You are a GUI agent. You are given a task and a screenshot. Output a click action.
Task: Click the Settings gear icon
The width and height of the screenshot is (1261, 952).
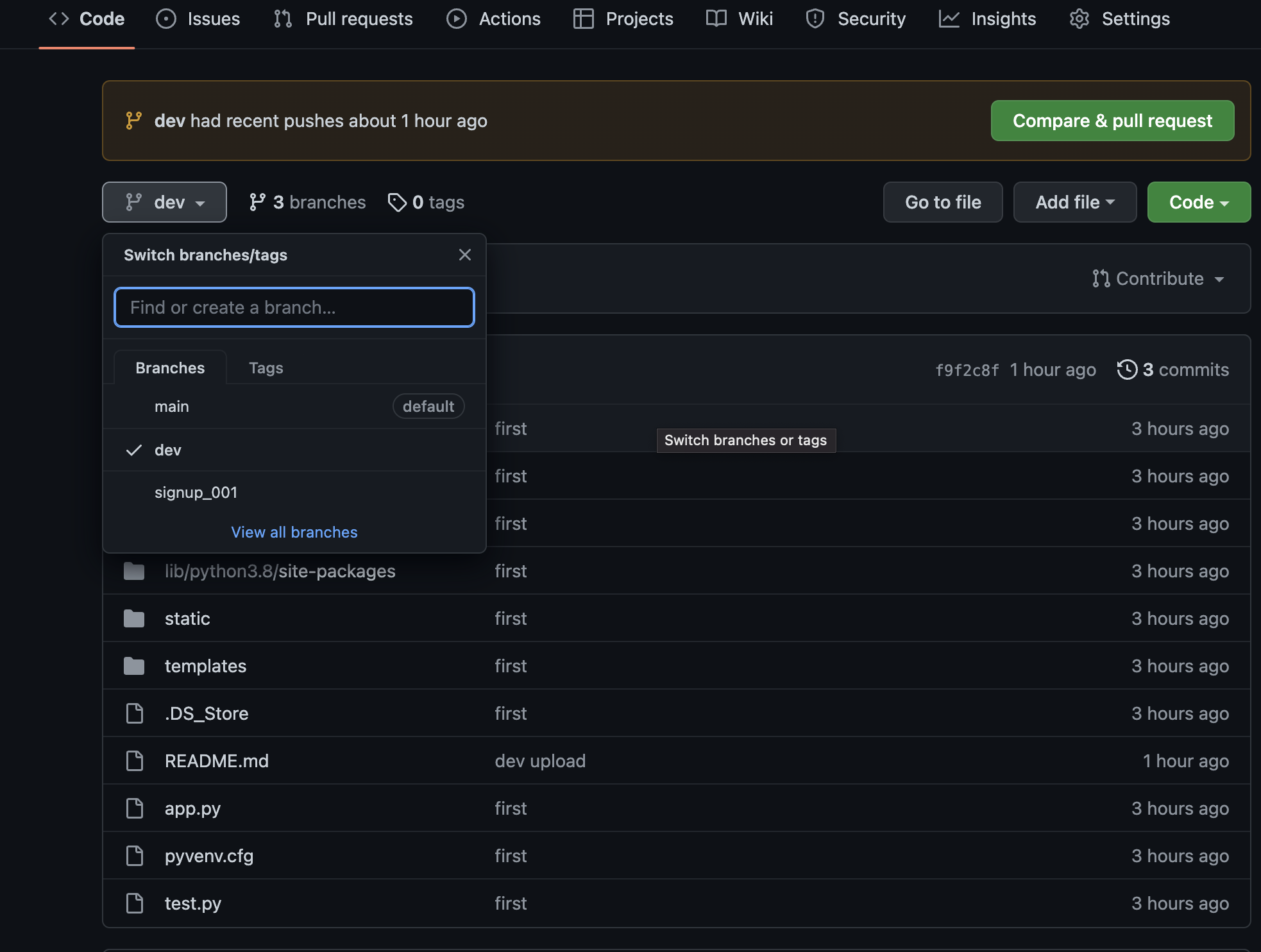pos(1079,19)
